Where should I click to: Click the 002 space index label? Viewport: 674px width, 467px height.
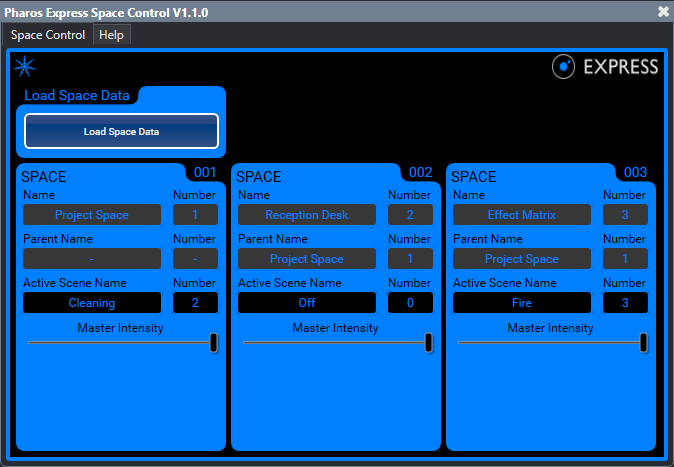(420, 172)
